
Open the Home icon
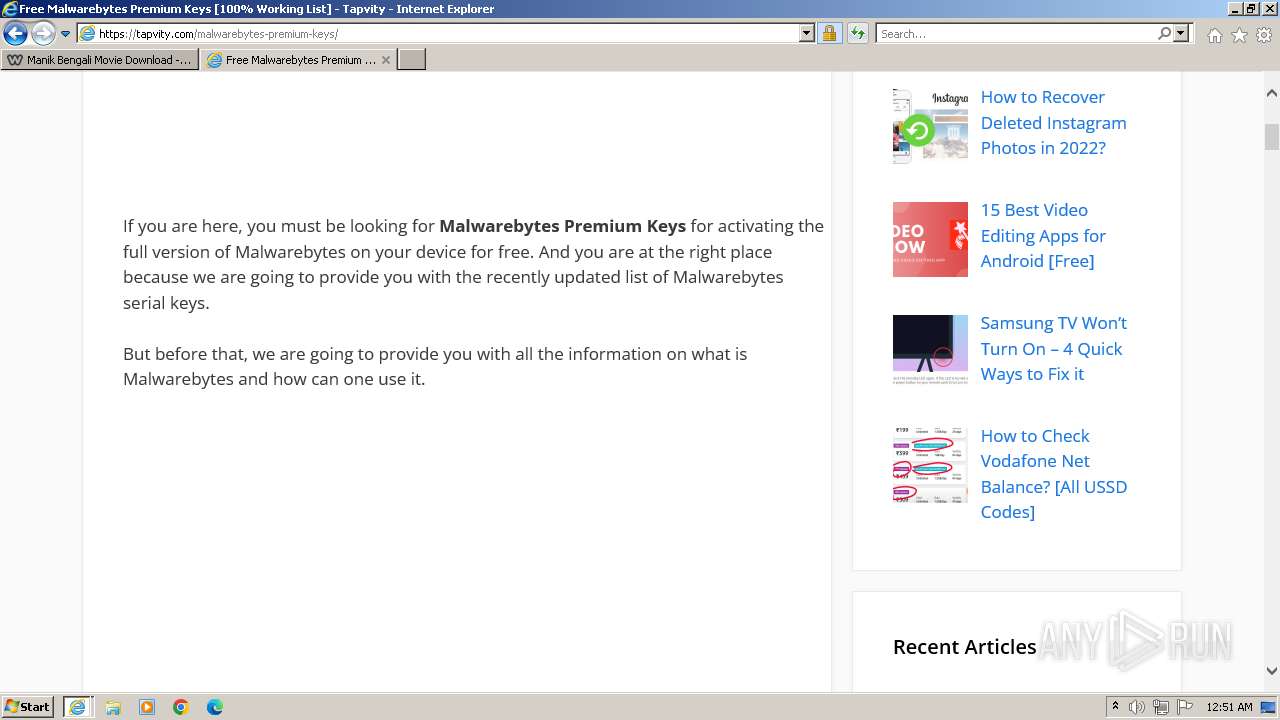(1214, 35)
